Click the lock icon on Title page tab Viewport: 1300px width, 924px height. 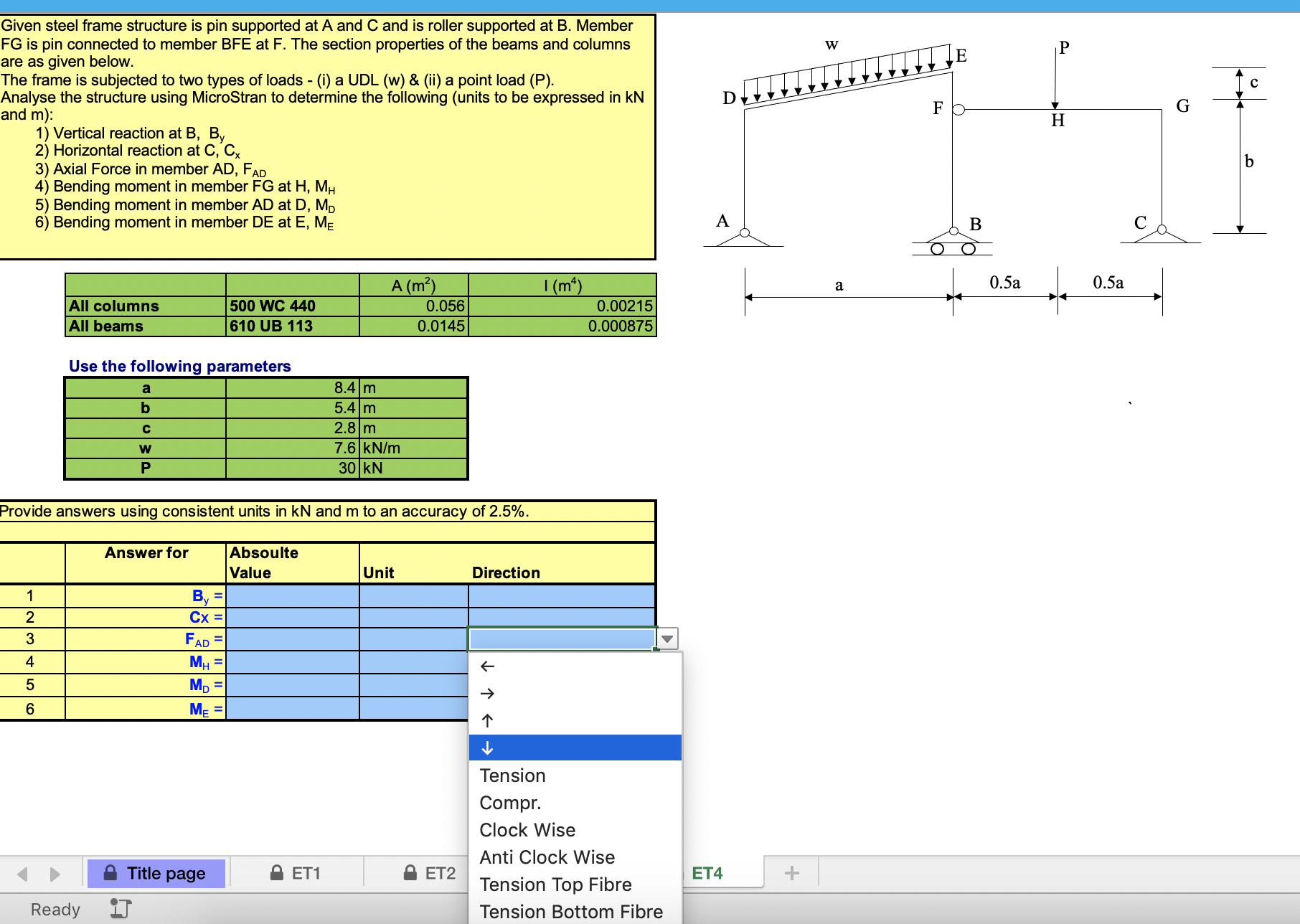coord(112,872)
